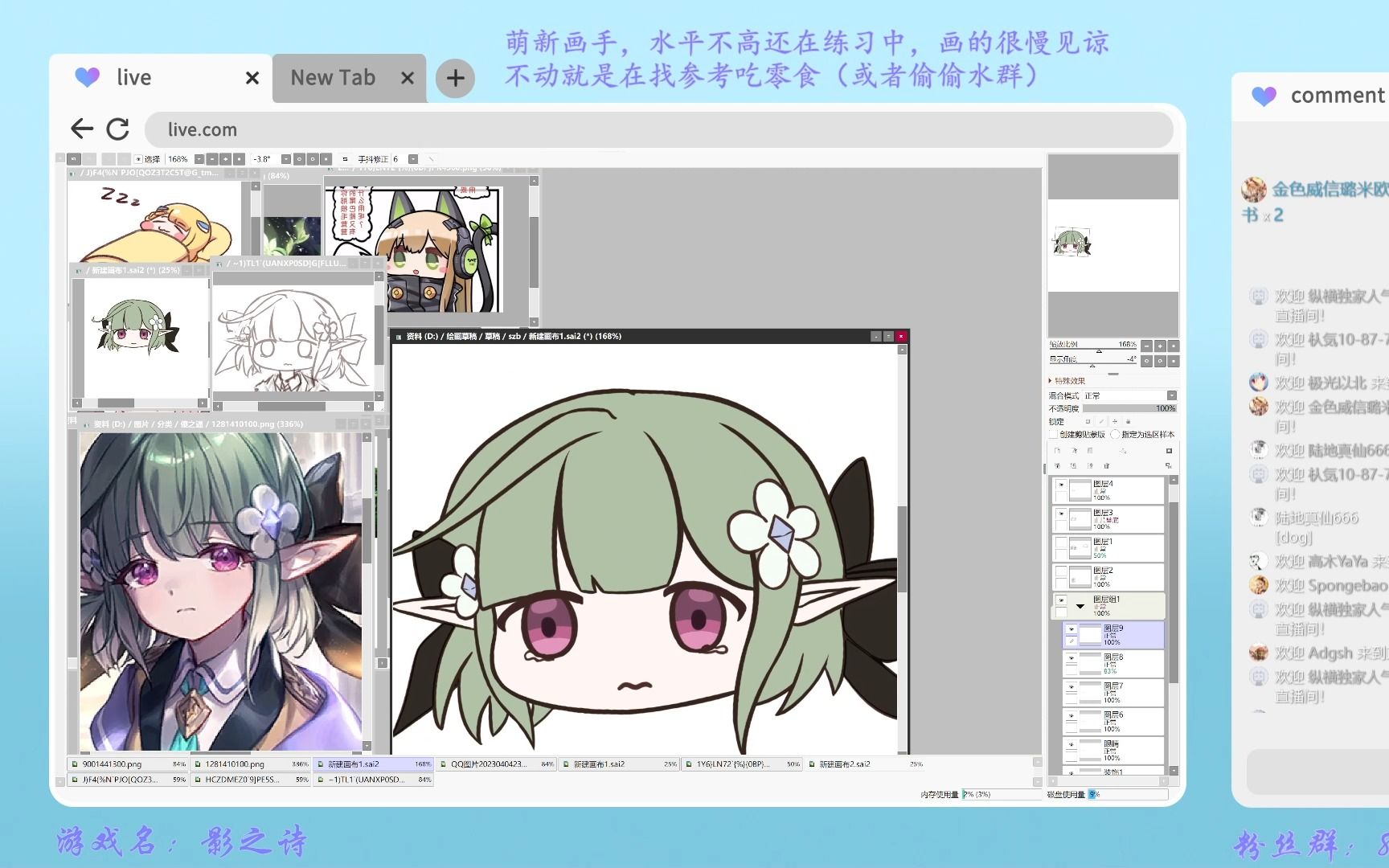
Task: Collapse the 图层组1 group arrow
Action: 1080,606
